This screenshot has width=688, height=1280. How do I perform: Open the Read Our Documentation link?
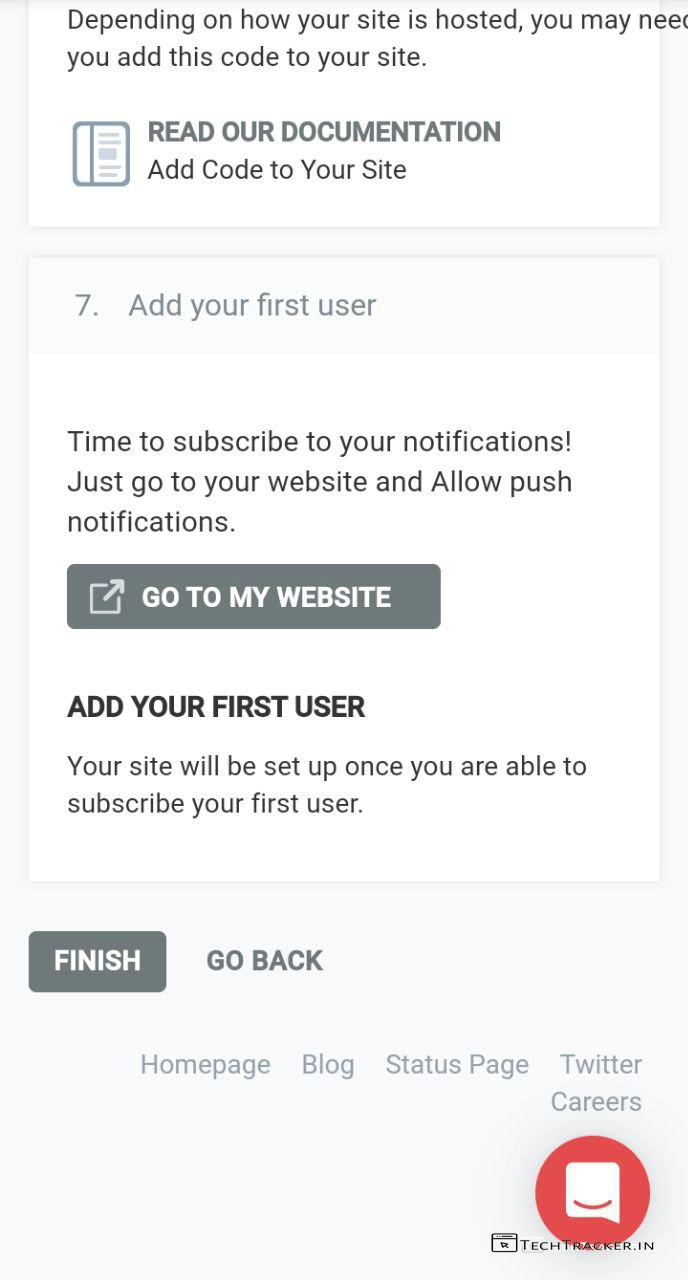coord(324,132)
